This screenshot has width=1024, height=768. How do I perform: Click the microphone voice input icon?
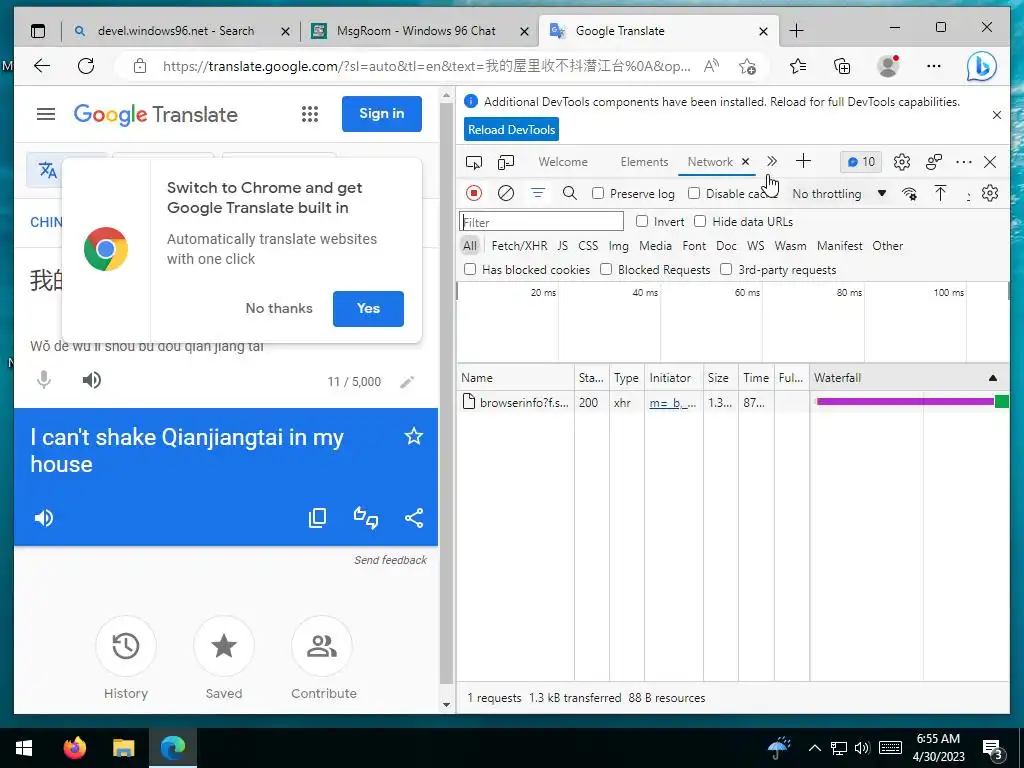[x=44, y=380]
